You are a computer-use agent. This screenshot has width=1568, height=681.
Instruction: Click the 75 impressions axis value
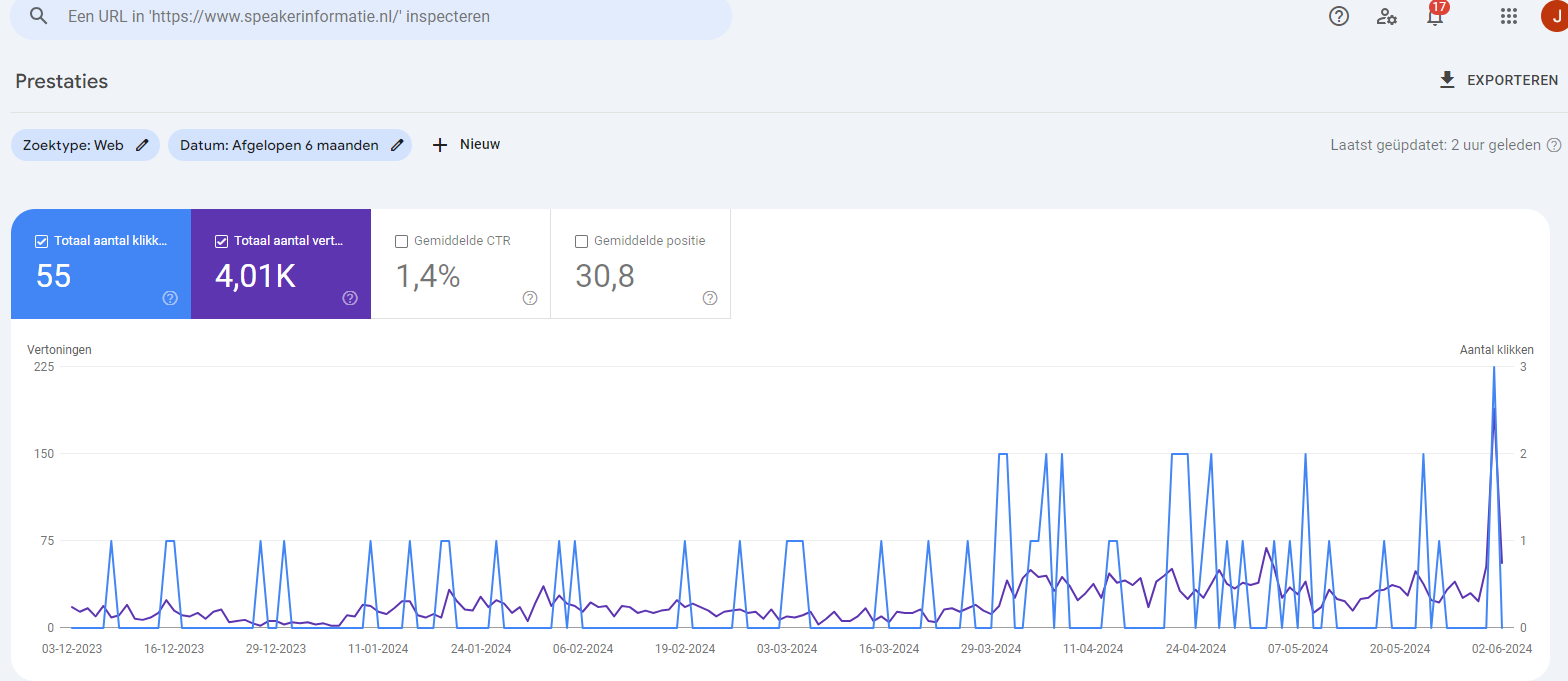coord(47,541)
